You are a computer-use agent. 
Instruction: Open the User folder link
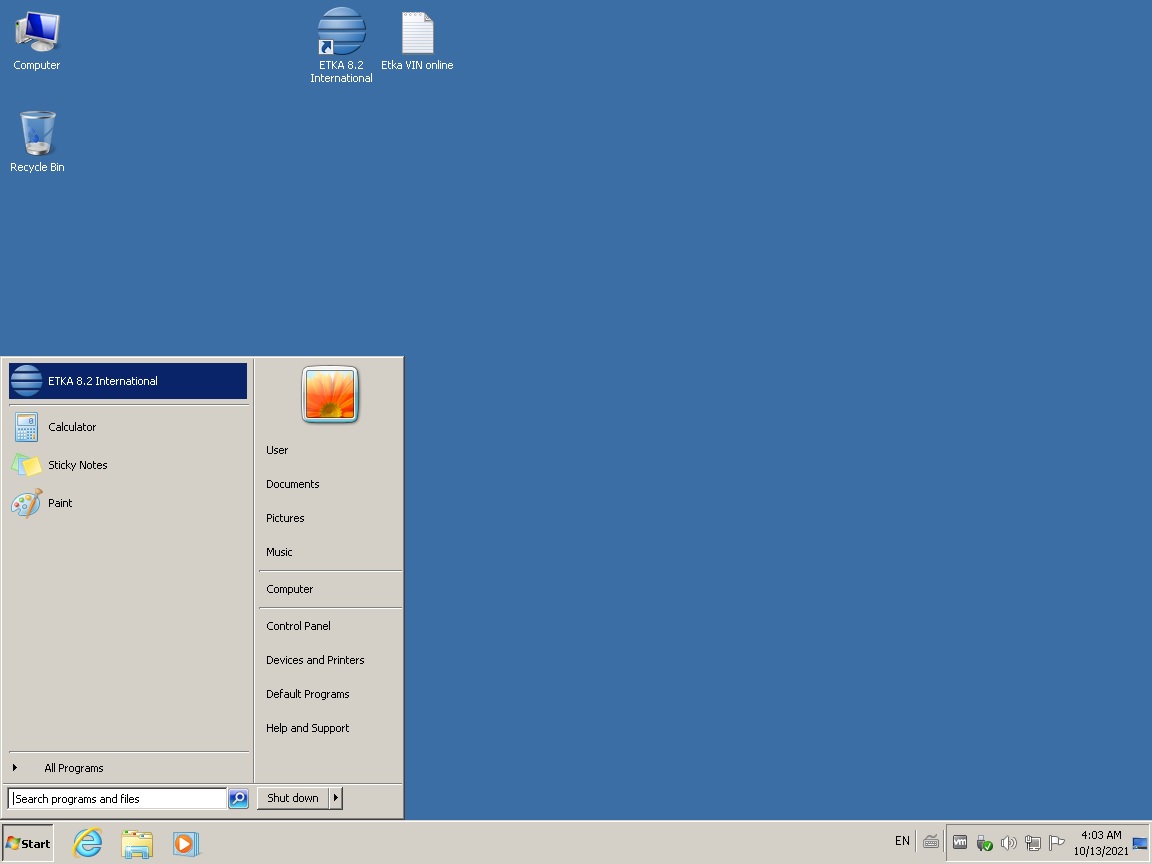277,450
